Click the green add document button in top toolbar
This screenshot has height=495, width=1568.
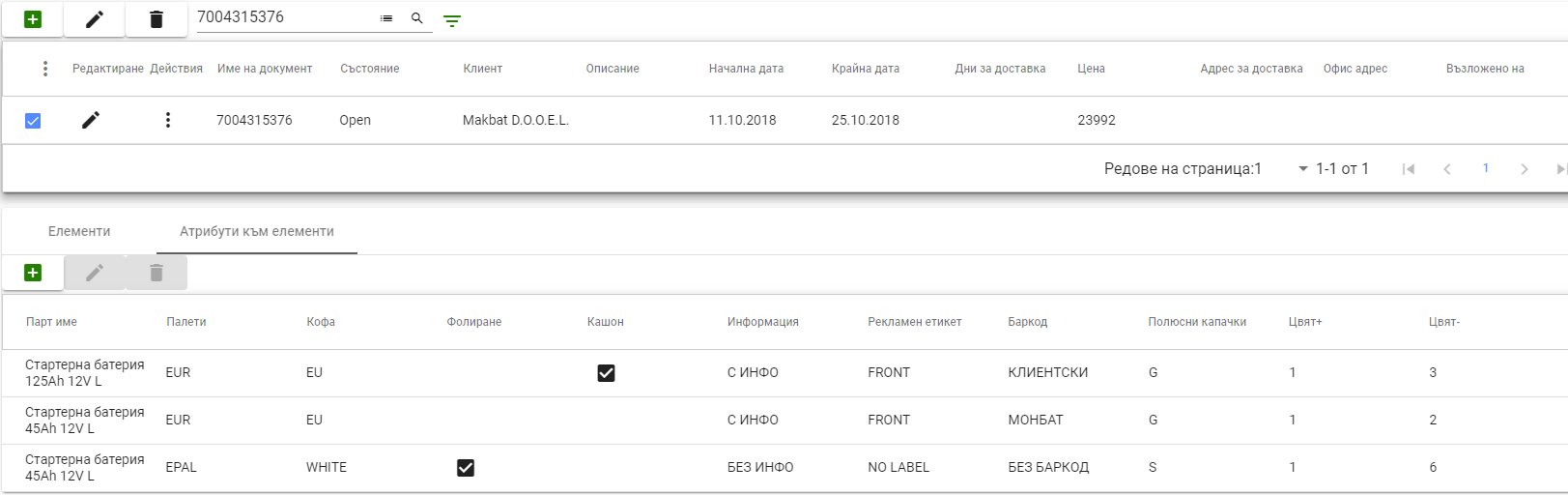point(33,19)
